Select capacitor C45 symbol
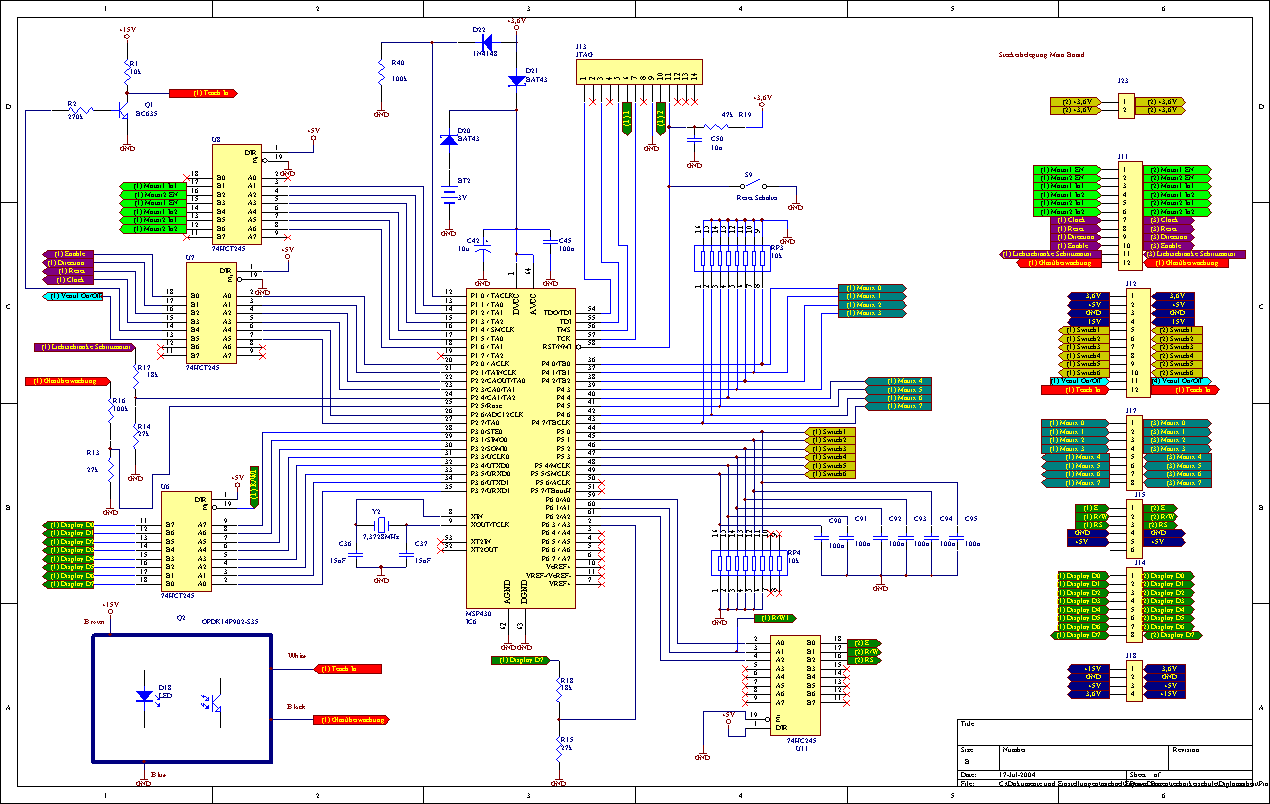This screenshot has width=1270, height=804. point(549,241)
